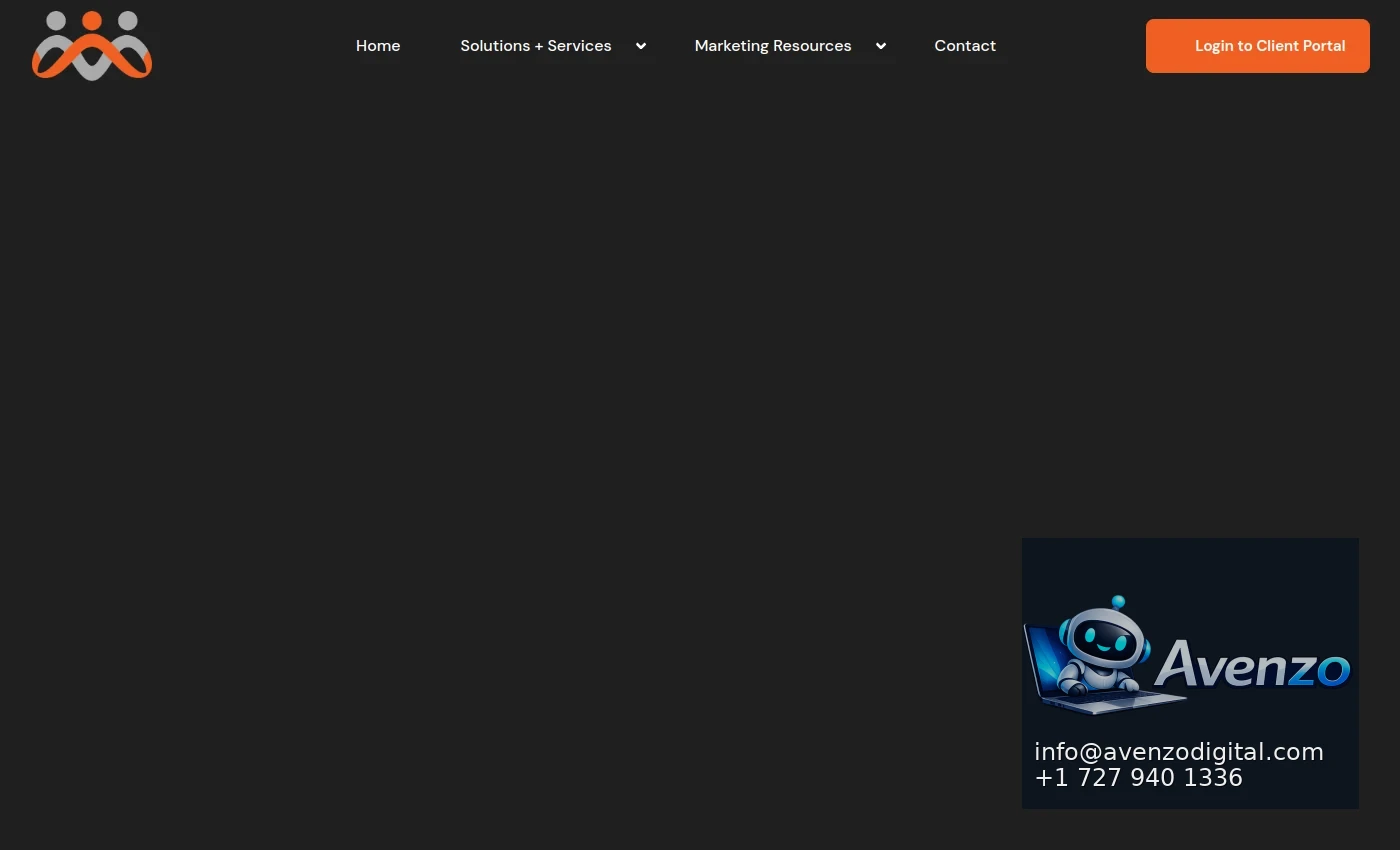The image size is (1400, 850).
Task: Open the Home menu item
Action: click(x=378, y=46)
